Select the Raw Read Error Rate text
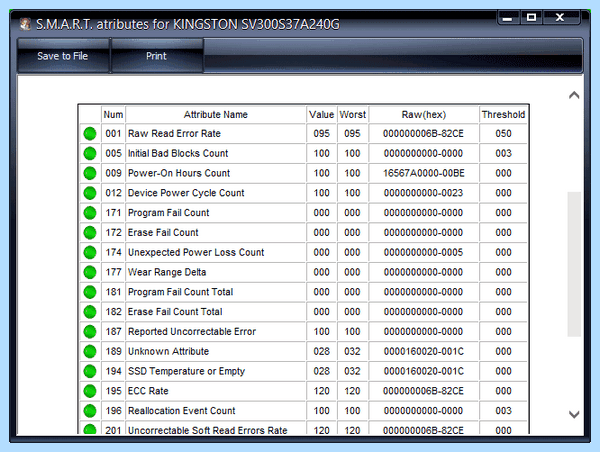600x452 pixels. pos(174,134)
